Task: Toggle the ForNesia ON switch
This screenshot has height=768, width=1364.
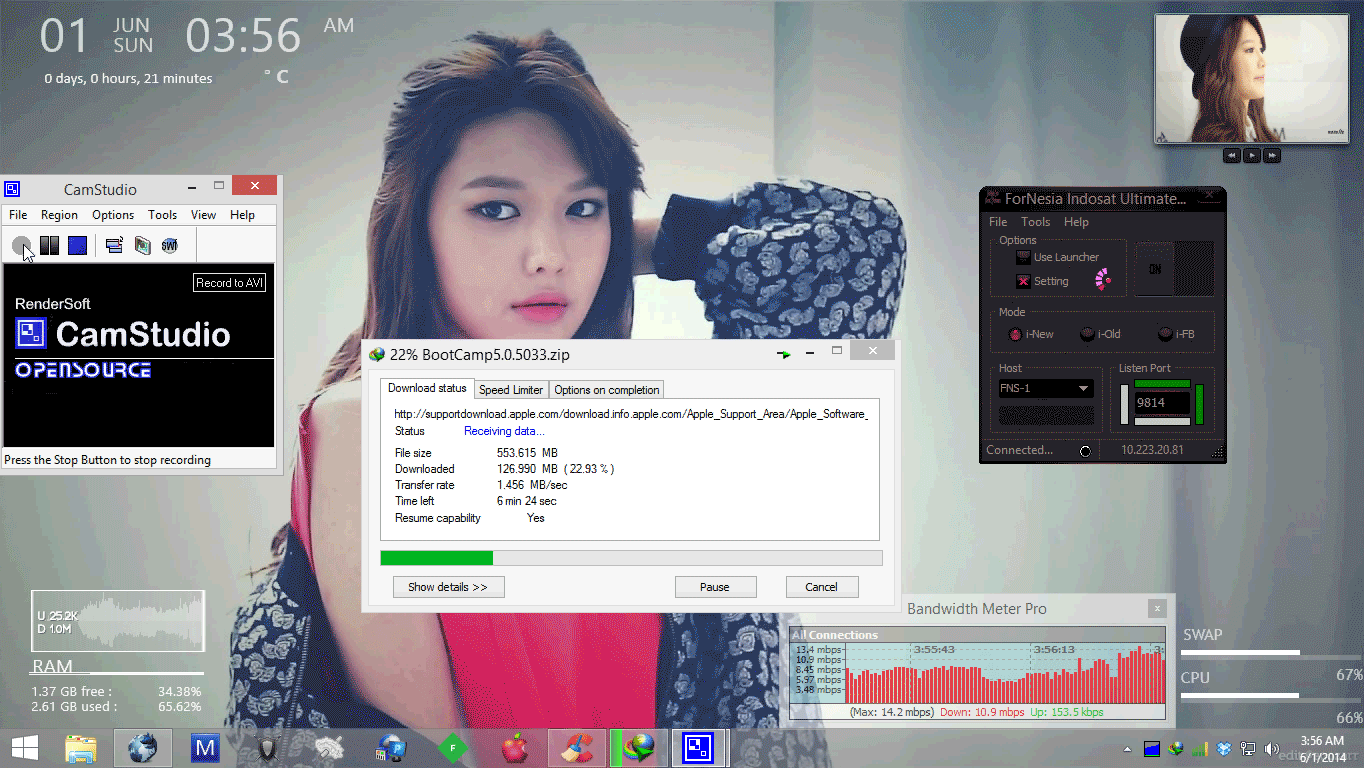Action: tap(1173, 269)
